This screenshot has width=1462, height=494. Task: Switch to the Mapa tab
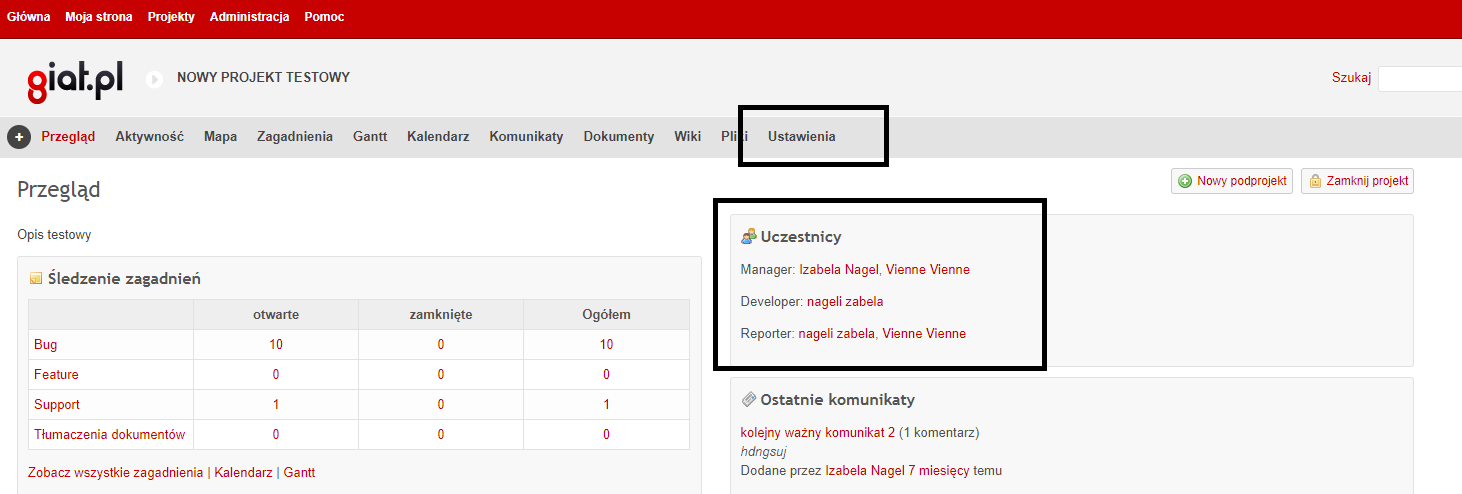(x=220, y=137)
